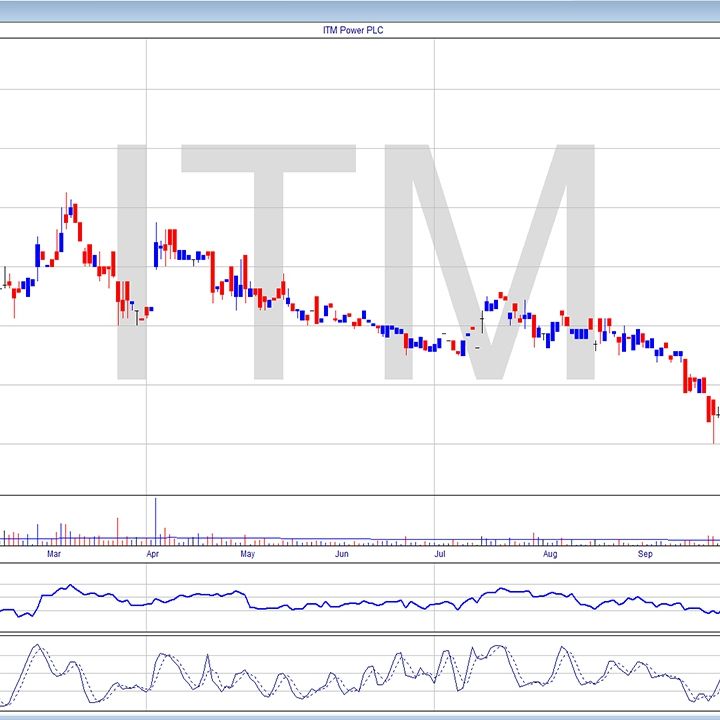
Task: Click the May date axis label
Action: coord(248,553)
